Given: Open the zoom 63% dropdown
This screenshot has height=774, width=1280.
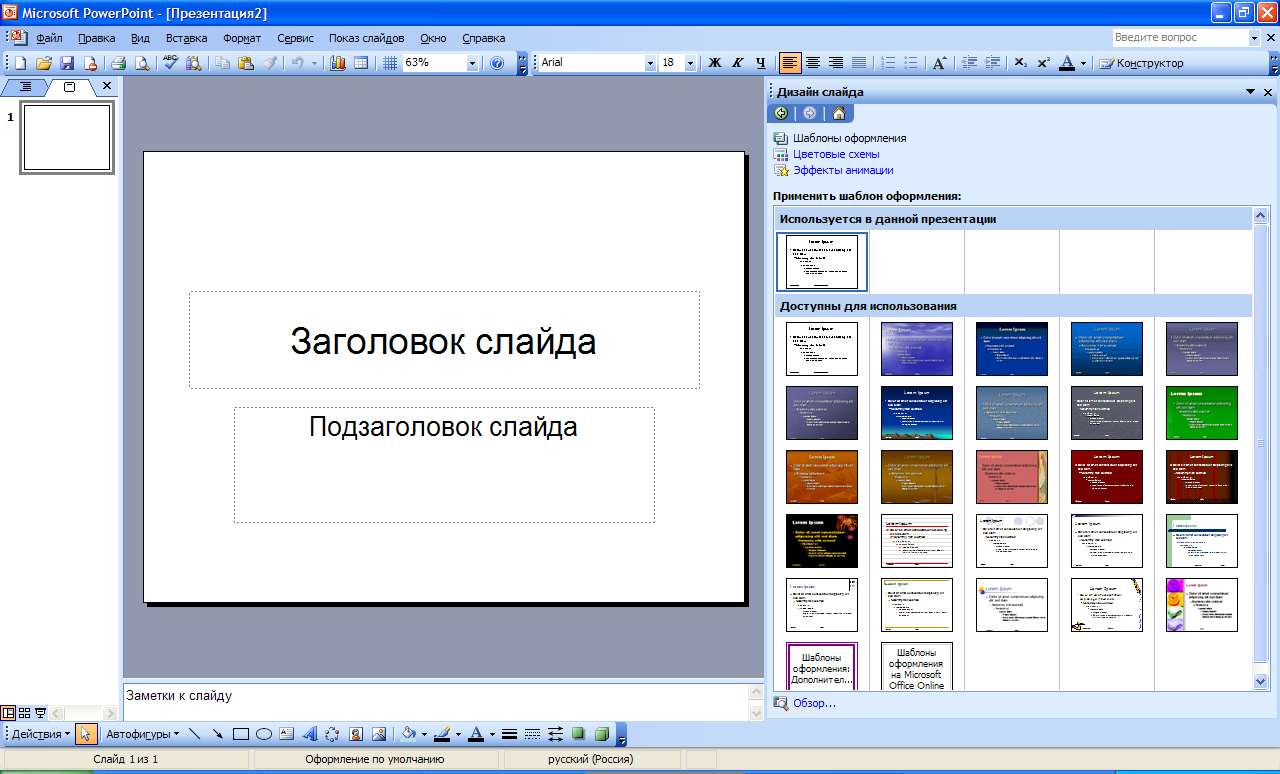Looking at the screenshot, I should coord(472,63).
